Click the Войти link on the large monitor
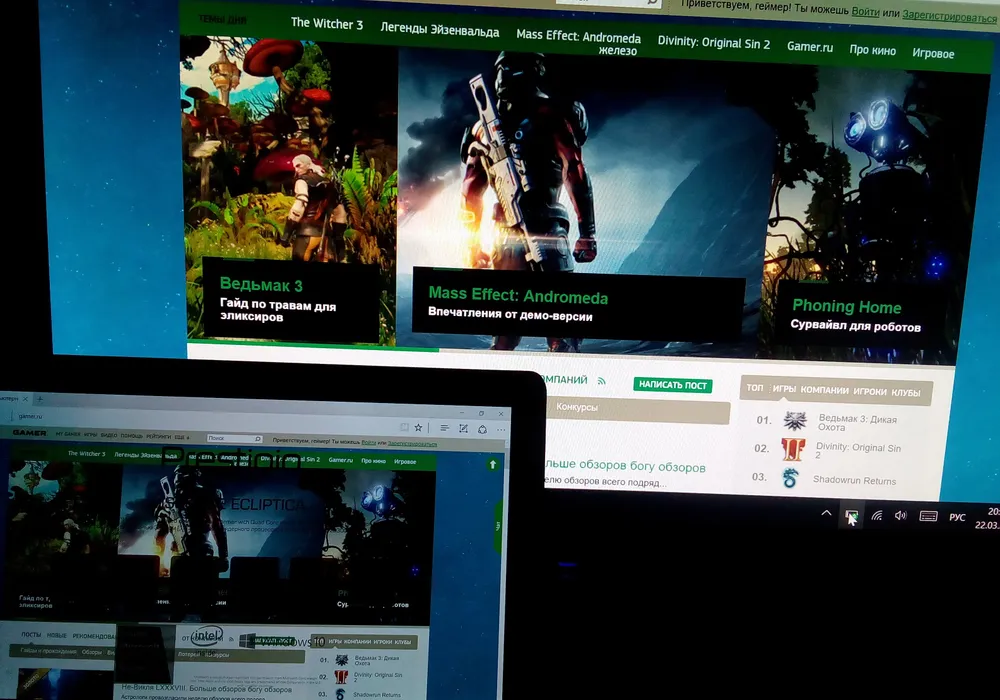Viewport: 1000px width, 700px height. tap(865, 11)
